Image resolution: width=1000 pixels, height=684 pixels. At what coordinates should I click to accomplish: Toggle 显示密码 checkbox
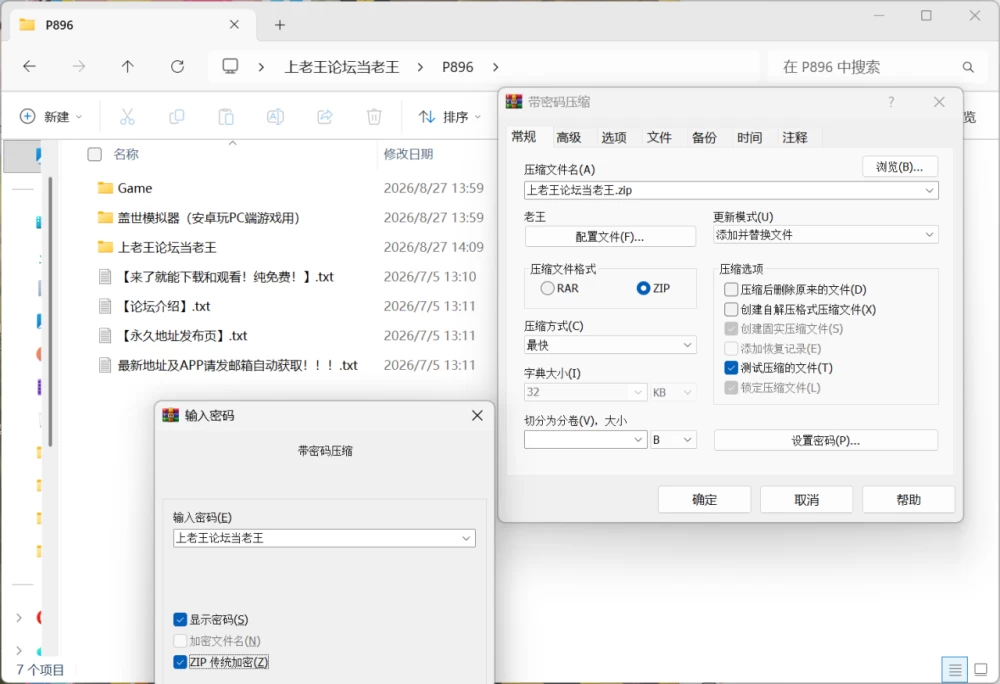(180, 620)
